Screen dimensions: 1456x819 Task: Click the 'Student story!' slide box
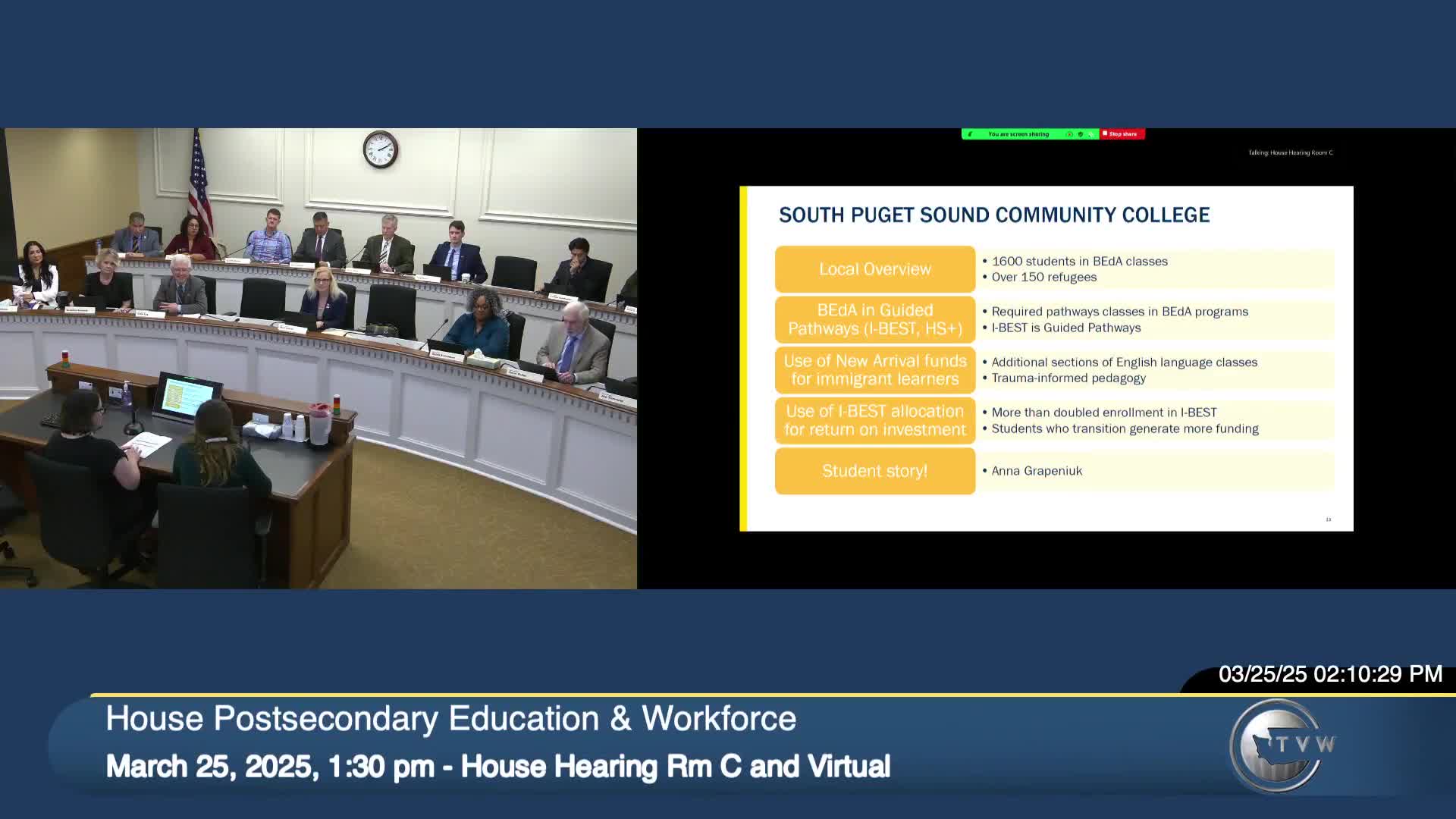pyautogui.click(x=875, y=471)
